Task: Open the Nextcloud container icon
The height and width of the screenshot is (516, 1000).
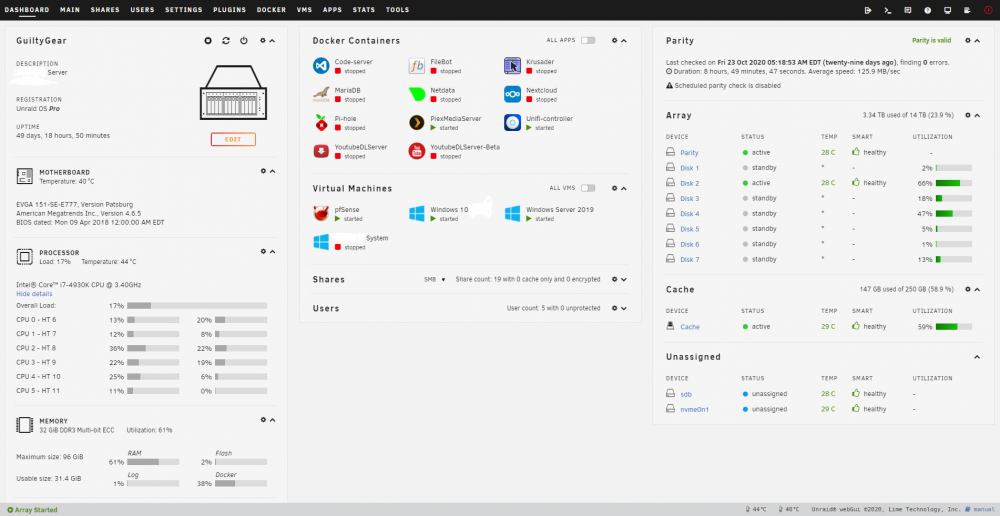Action: (512, 94)
